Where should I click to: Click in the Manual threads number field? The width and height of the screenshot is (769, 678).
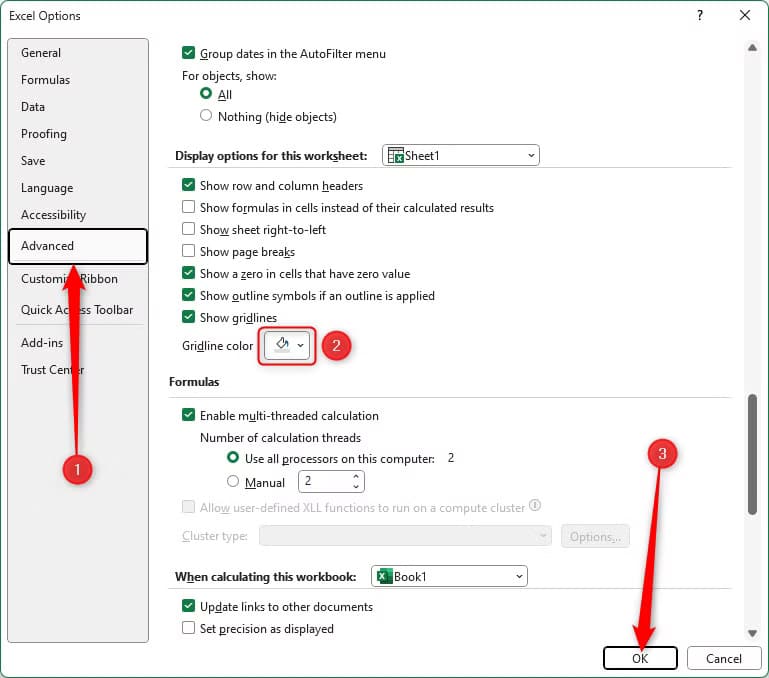click(x=325, y=481)
